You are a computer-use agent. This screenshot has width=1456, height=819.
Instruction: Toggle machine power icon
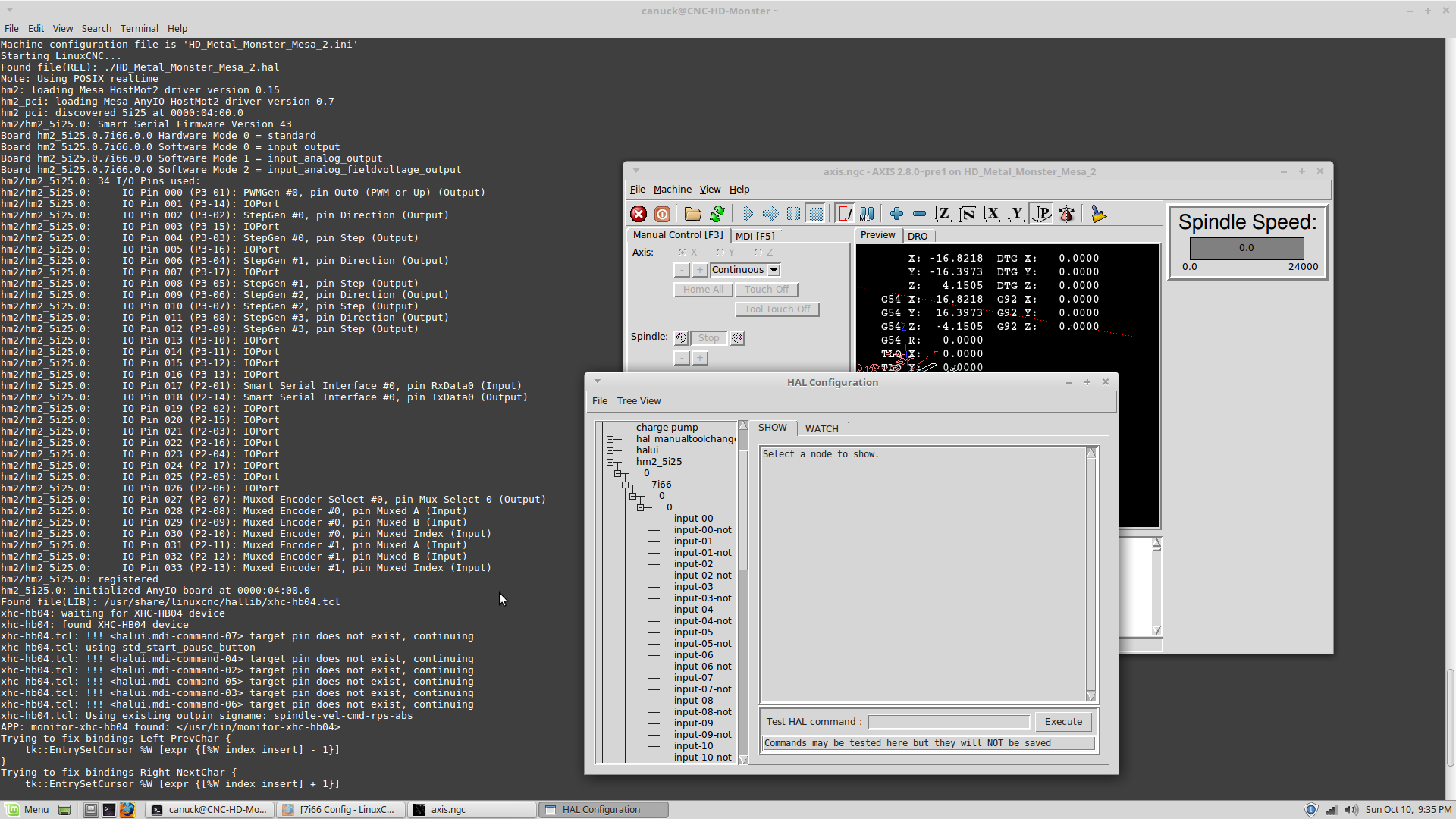662,215
